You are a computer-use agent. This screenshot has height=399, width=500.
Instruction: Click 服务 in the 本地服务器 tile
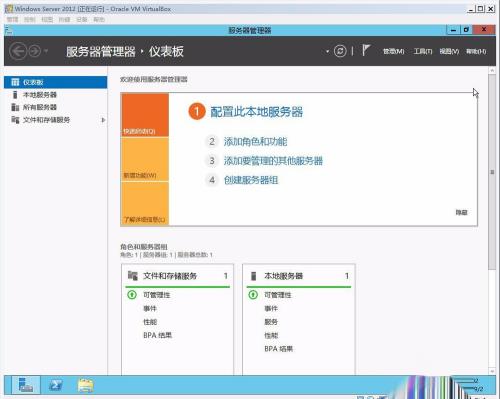271,322
